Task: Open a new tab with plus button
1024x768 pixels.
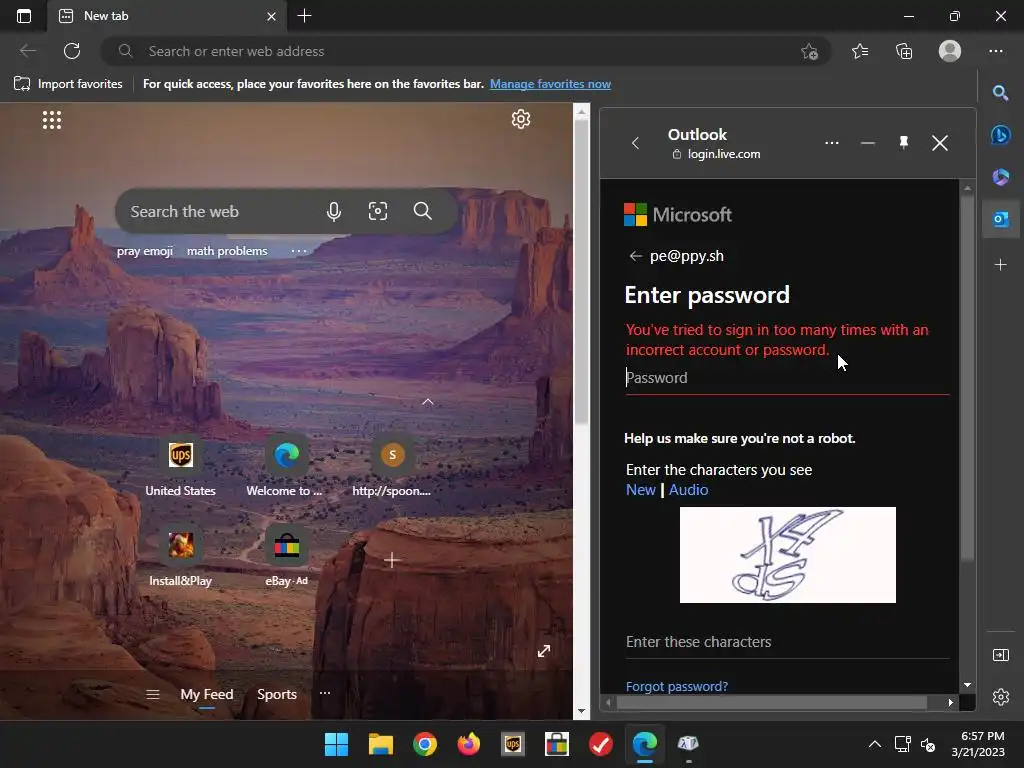Action: [x=304, y=16]
